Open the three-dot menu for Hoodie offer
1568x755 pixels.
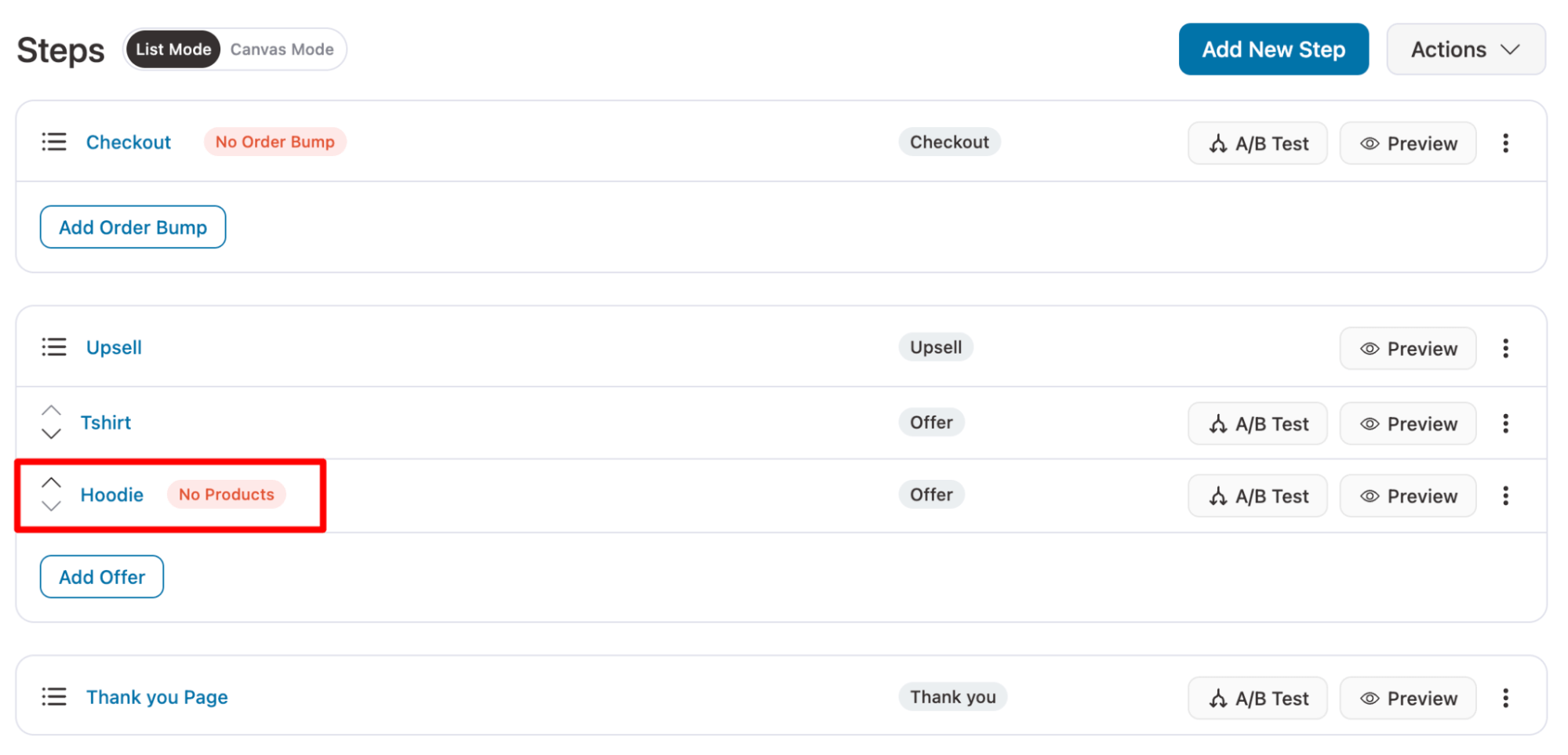point(1505,495)
